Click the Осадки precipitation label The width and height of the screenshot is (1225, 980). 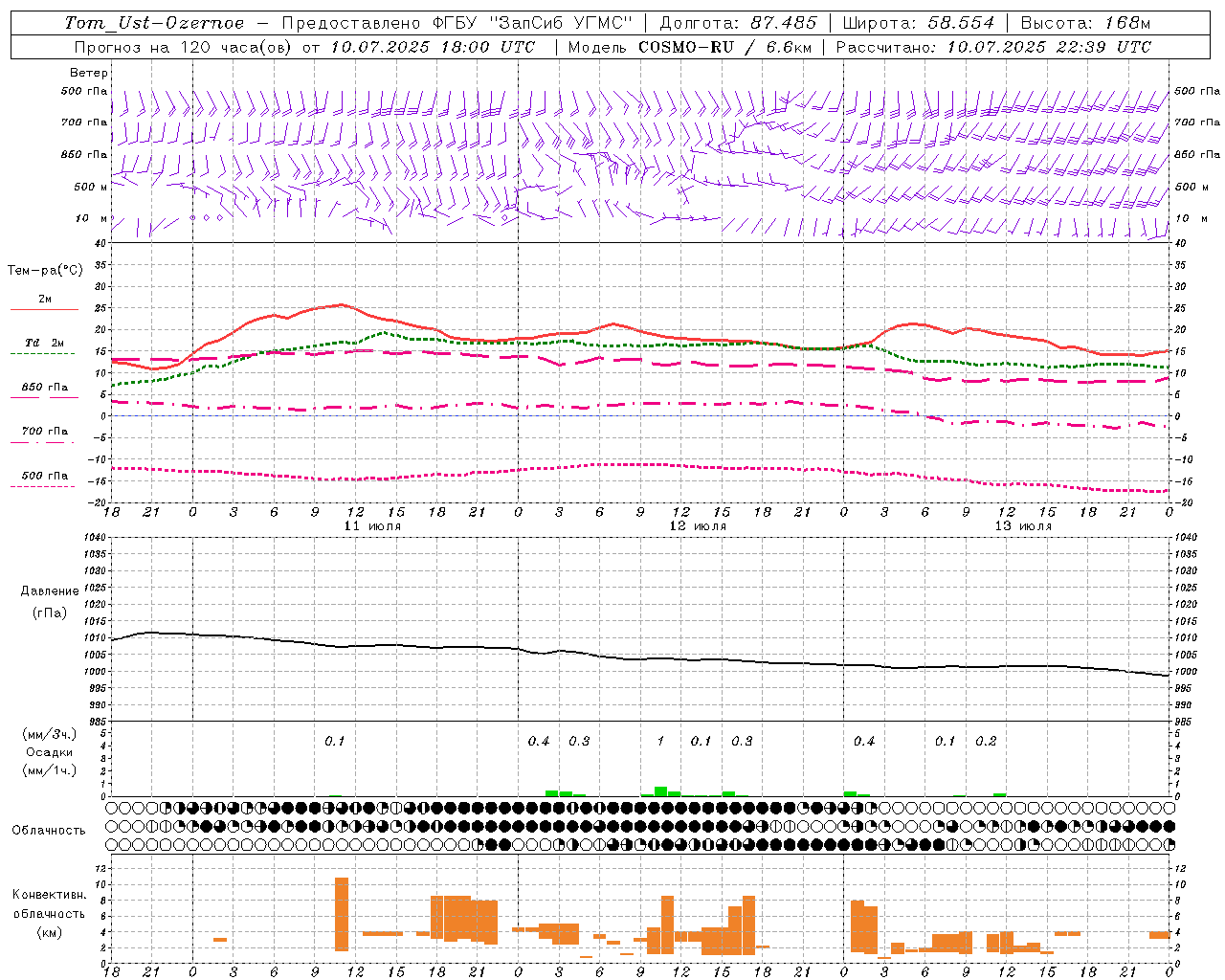tap(49, 752)
